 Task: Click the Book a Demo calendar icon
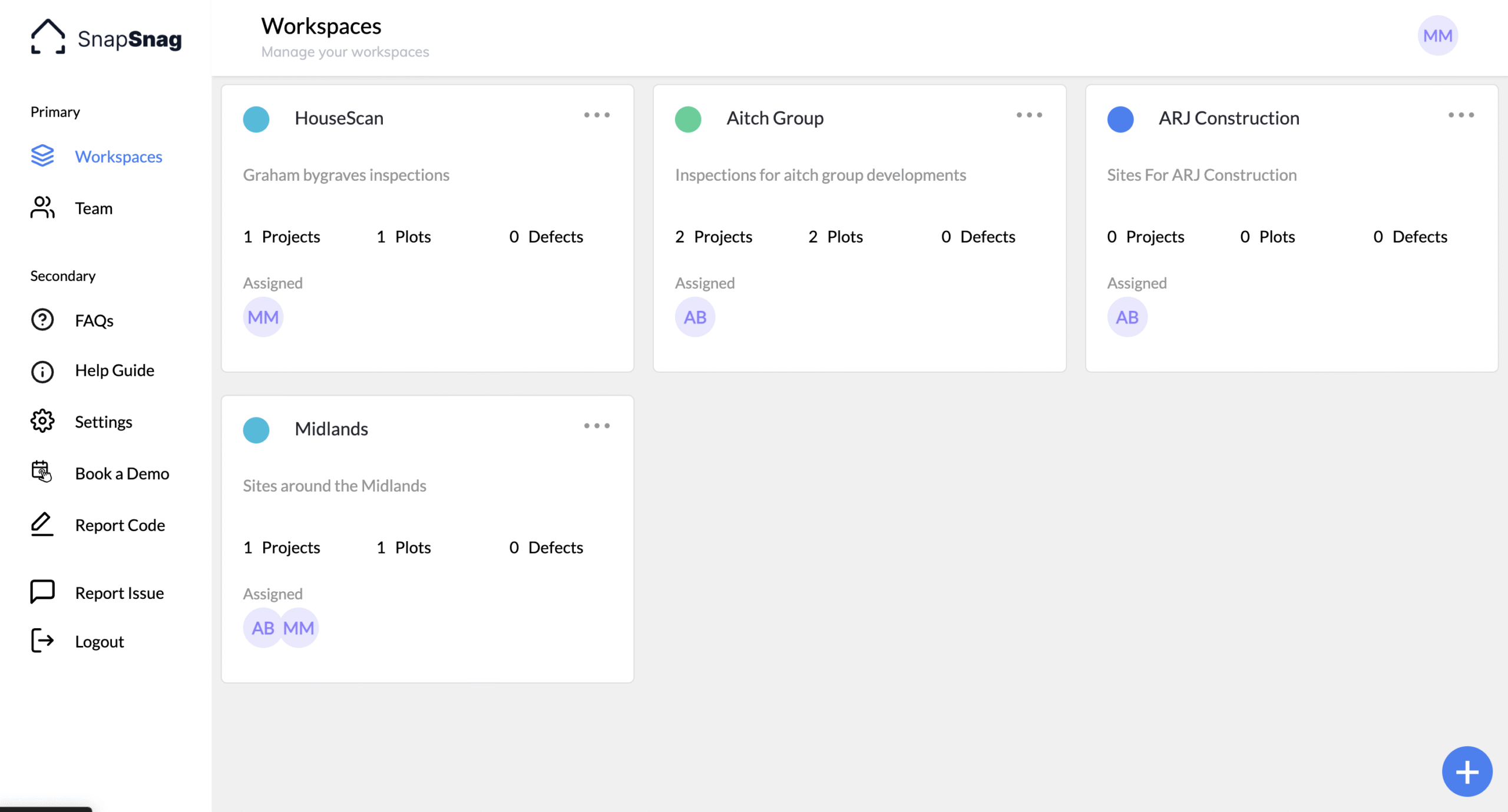42,472
